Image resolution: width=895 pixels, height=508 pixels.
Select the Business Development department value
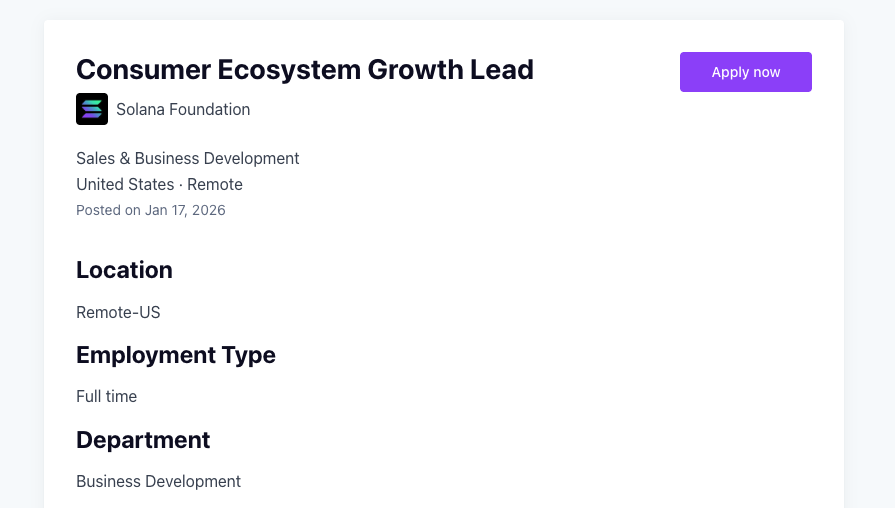[159, 481]
